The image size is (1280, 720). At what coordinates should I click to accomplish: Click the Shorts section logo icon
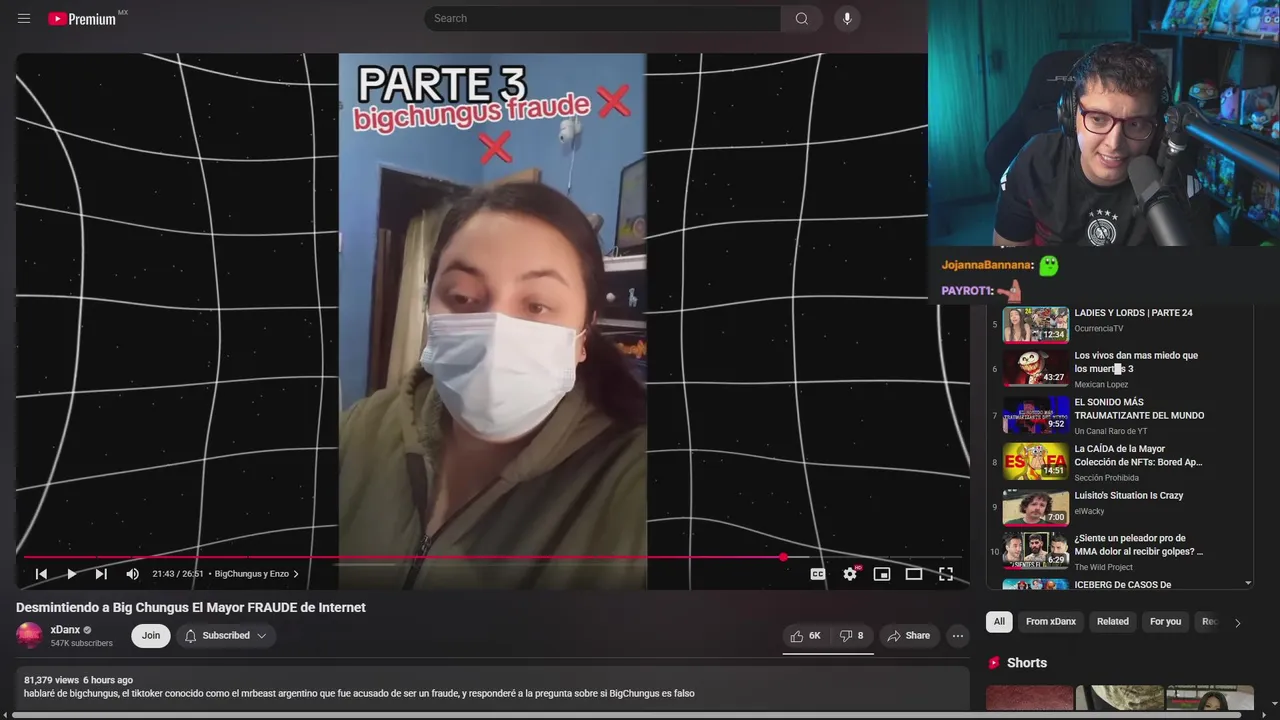pos(994,663)
